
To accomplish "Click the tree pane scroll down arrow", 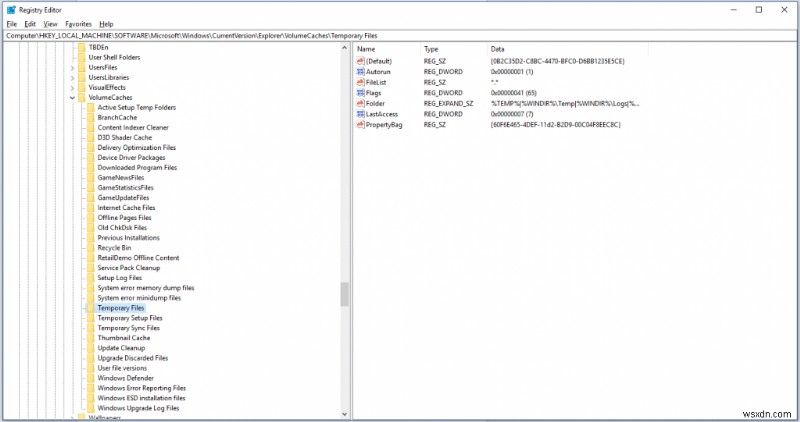I will pyautogui.click(x=344, y=414).
